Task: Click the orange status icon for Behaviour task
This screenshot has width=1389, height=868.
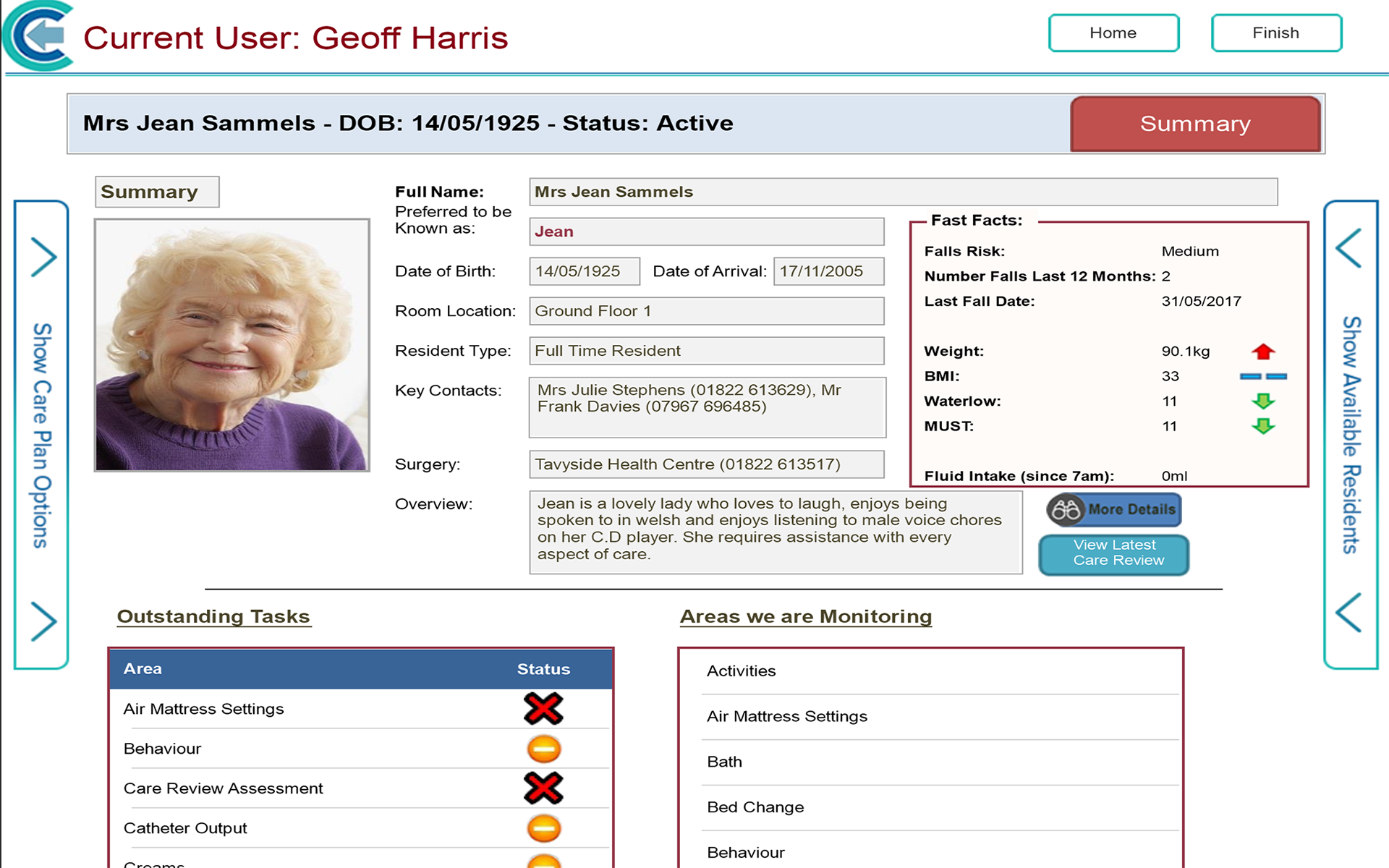Action: 543,749
